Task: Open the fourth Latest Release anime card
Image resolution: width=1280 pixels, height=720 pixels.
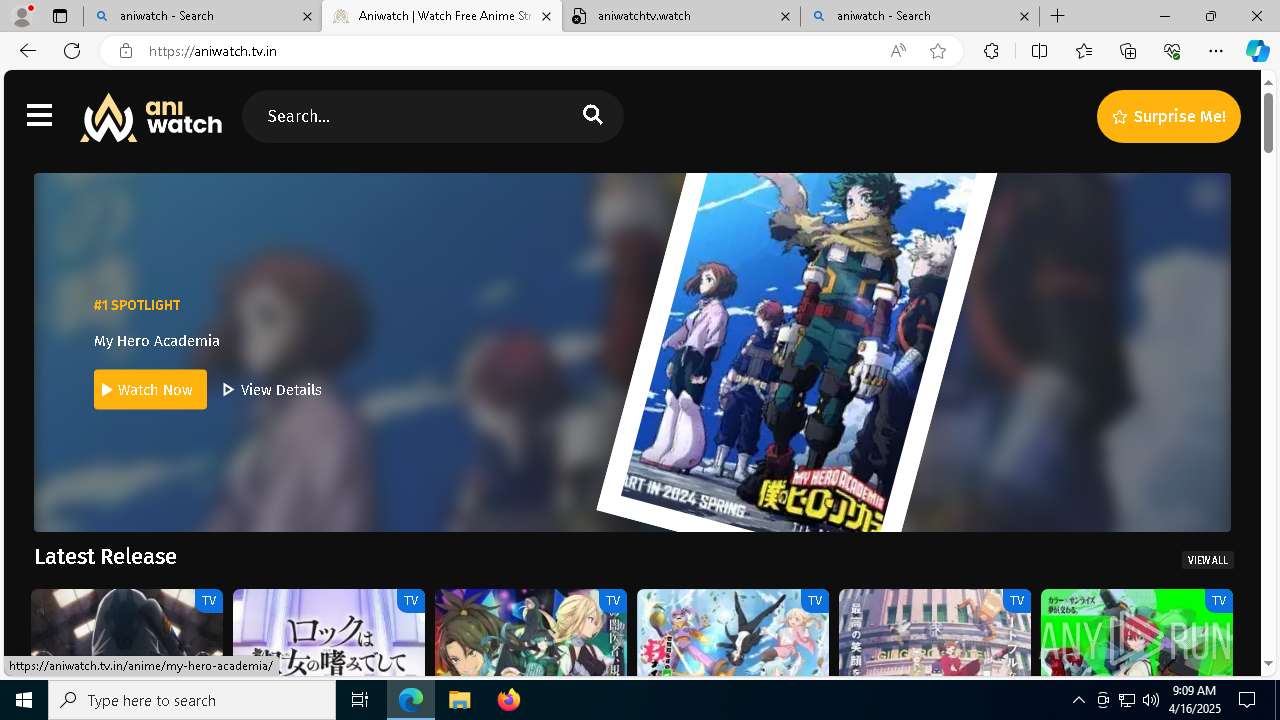Action: point(733,633)
